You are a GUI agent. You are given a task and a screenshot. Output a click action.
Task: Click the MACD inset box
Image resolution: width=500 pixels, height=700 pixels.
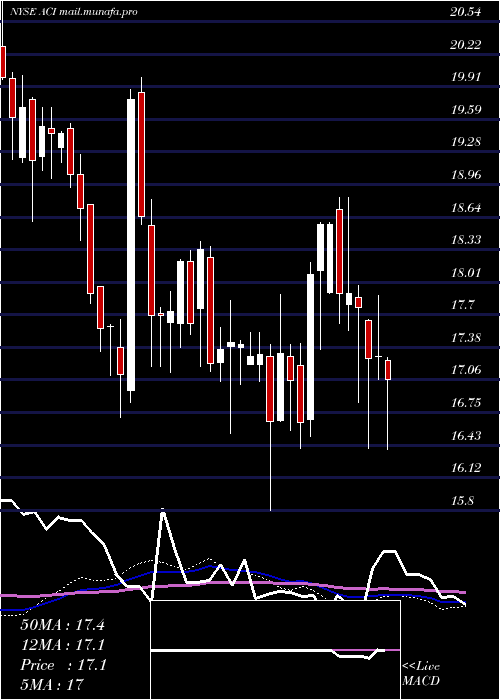coord(275,650)
